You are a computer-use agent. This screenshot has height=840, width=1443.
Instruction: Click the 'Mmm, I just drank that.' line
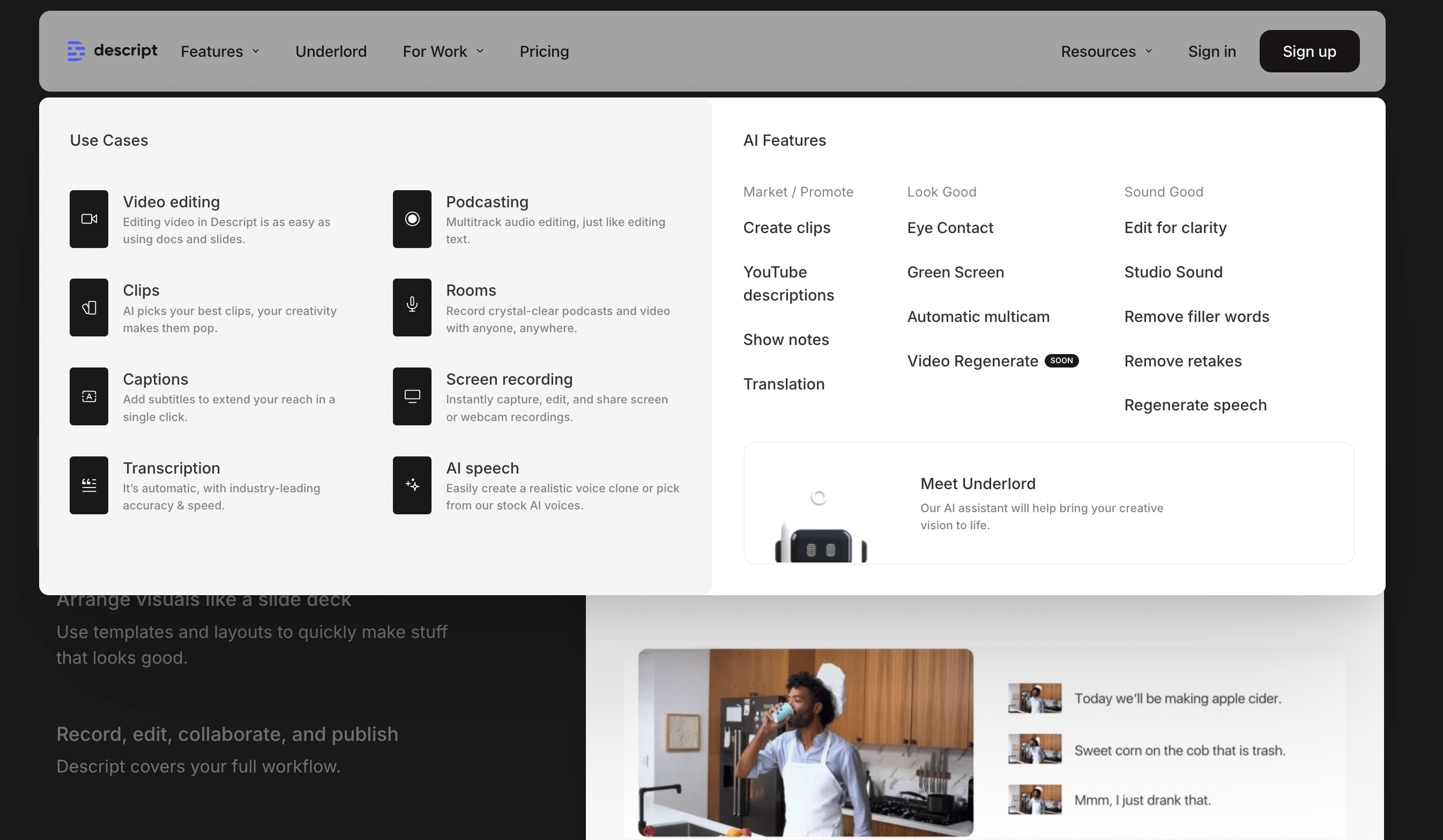[1142, 800]
